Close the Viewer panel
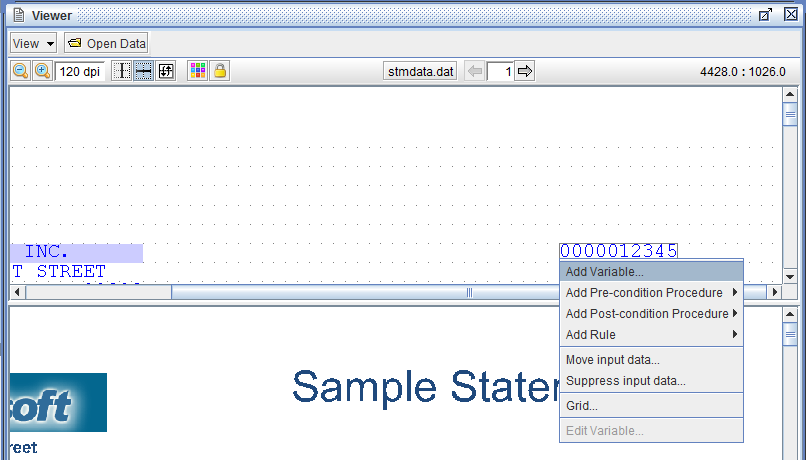The height and width of the screenshot is (460, 806). (791, 14)
